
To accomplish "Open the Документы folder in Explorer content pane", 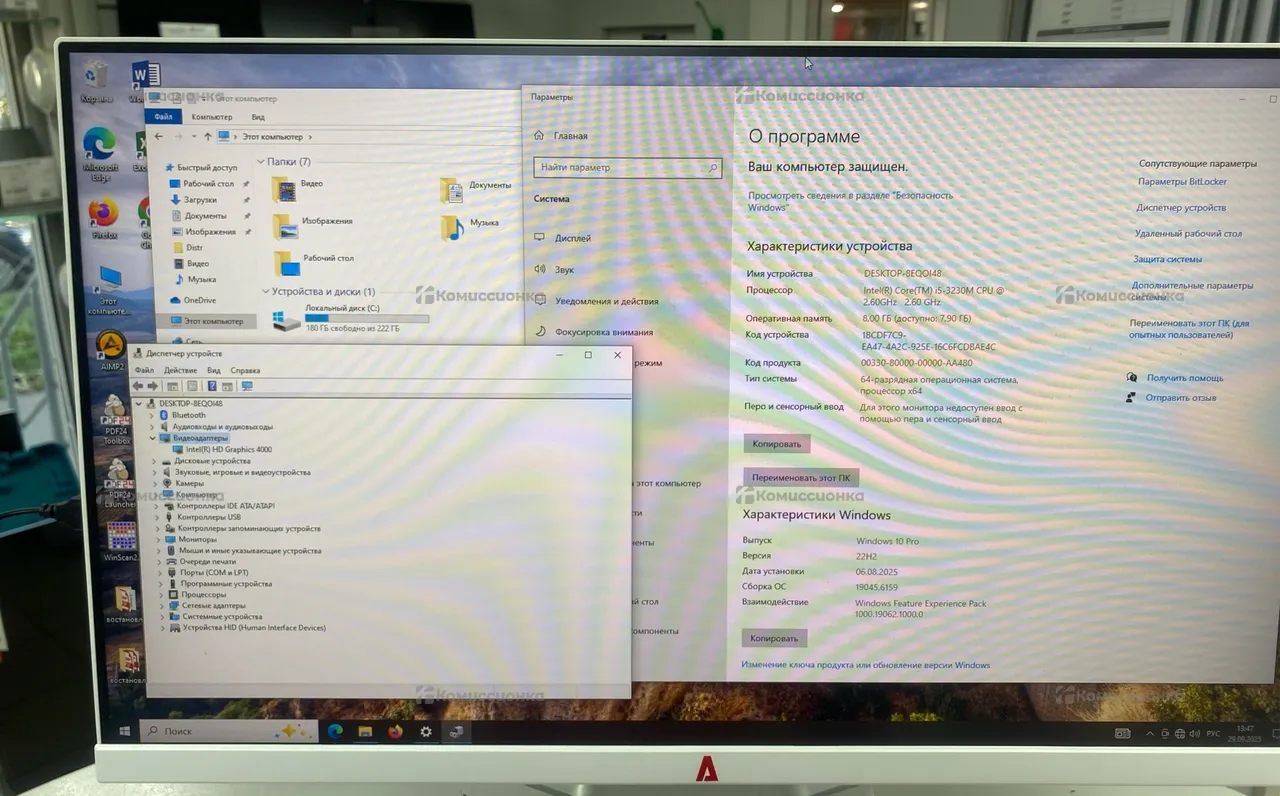I will coord(476,188).
